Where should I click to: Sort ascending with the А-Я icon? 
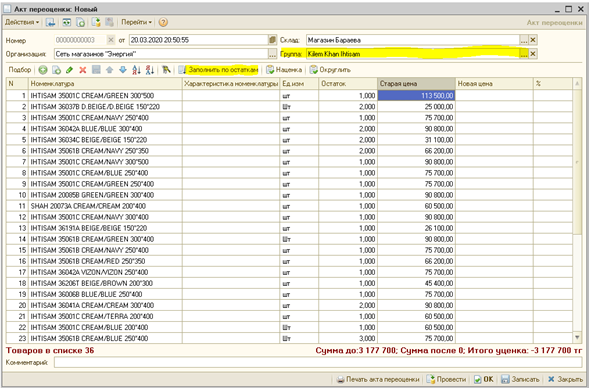click(136, 70)
